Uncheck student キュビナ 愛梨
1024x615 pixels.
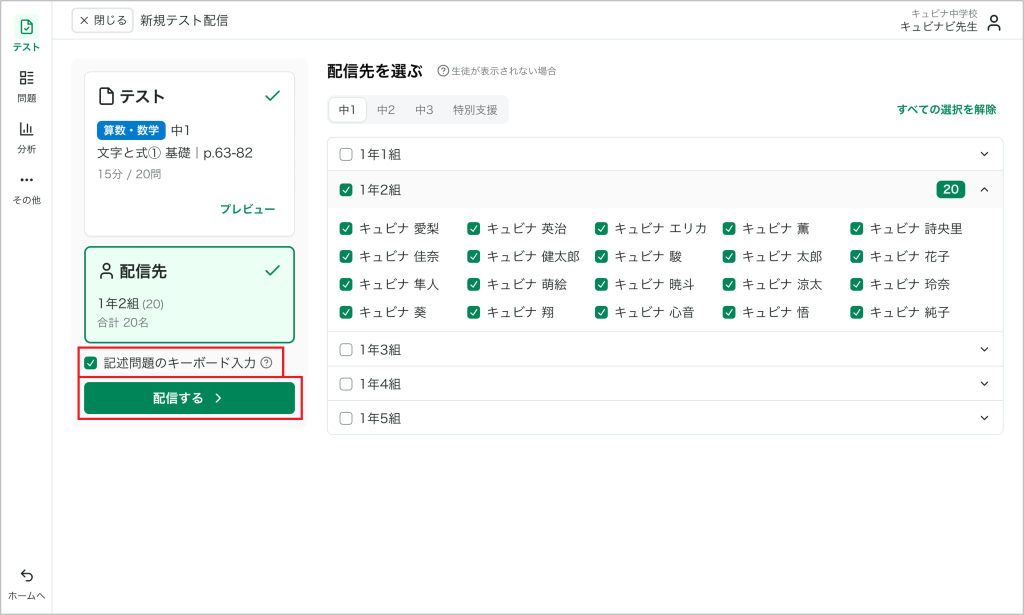(346, 229)
